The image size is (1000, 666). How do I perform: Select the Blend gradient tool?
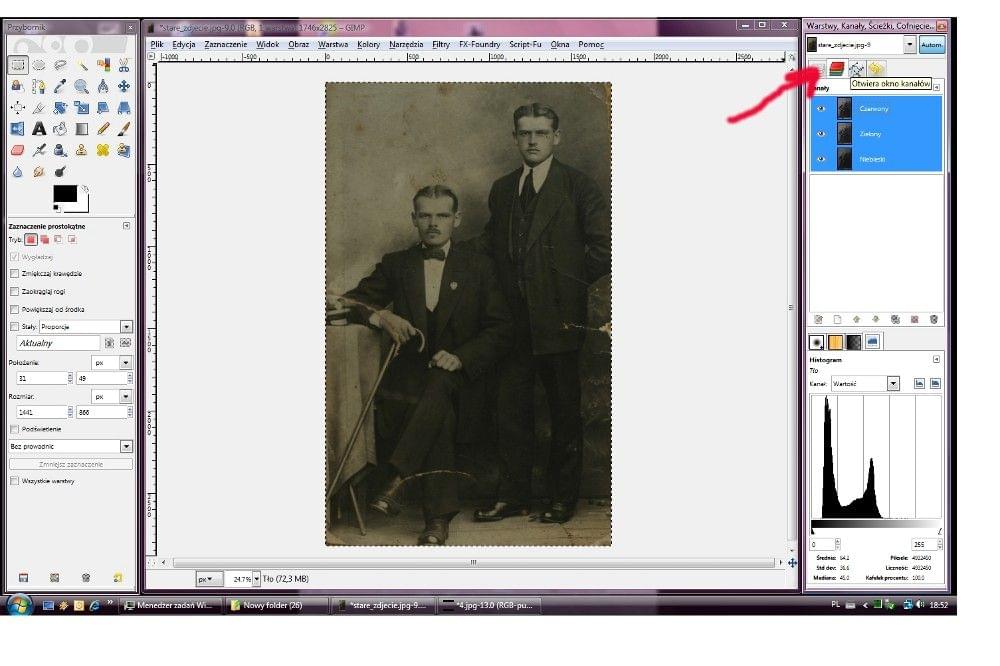pos(82,129)
